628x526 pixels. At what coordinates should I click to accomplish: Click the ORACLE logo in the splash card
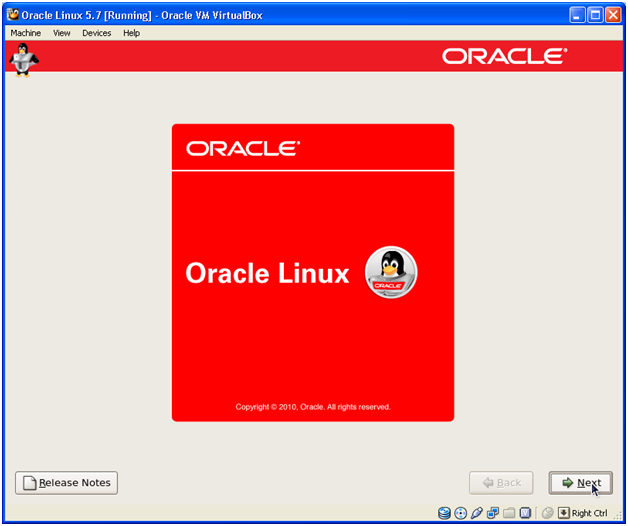click(x=243, y=149)
